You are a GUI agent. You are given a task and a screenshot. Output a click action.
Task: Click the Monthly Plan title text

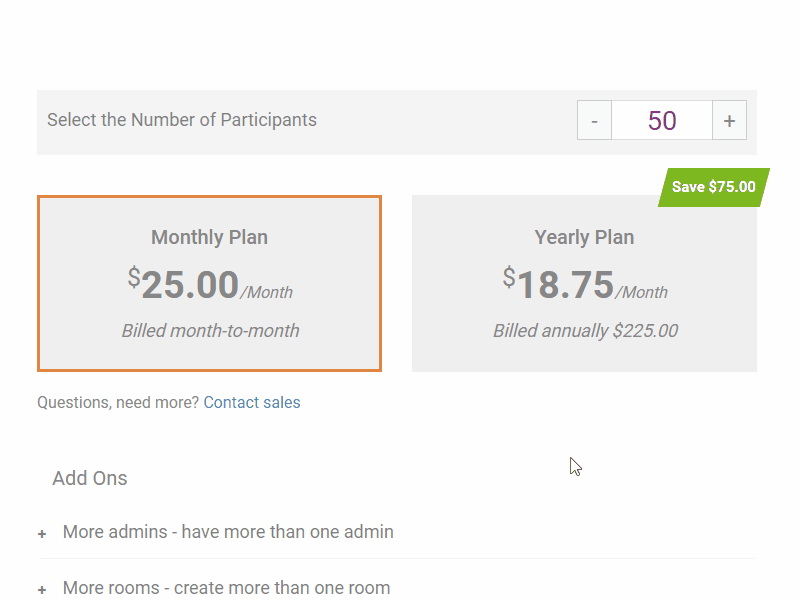[x=209, y=237]
